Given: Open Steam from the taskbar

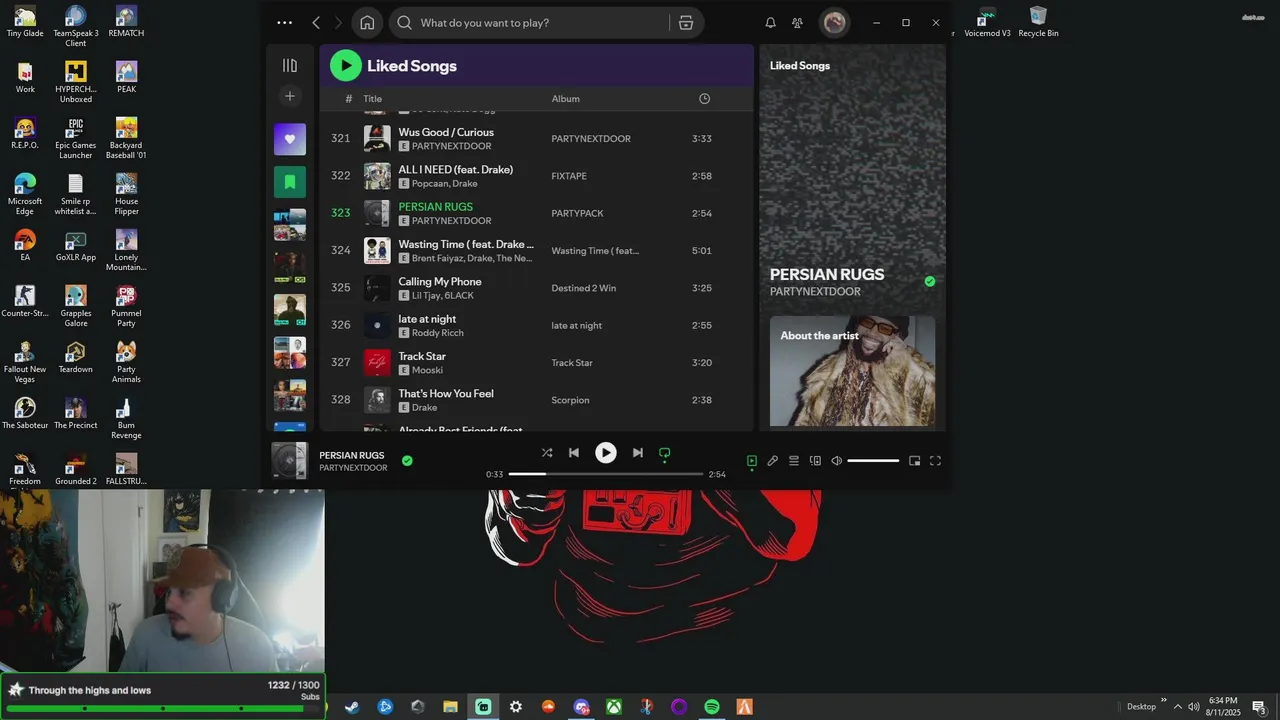Looking at the screenshot, I should coord(352,707).
